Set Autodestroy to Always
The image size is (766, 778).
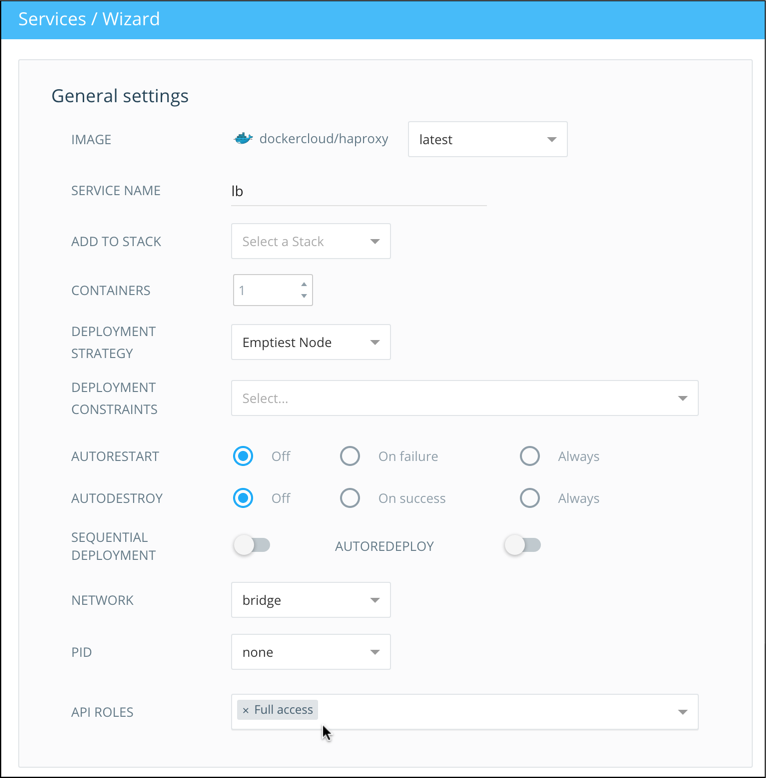tap(530, 498)
